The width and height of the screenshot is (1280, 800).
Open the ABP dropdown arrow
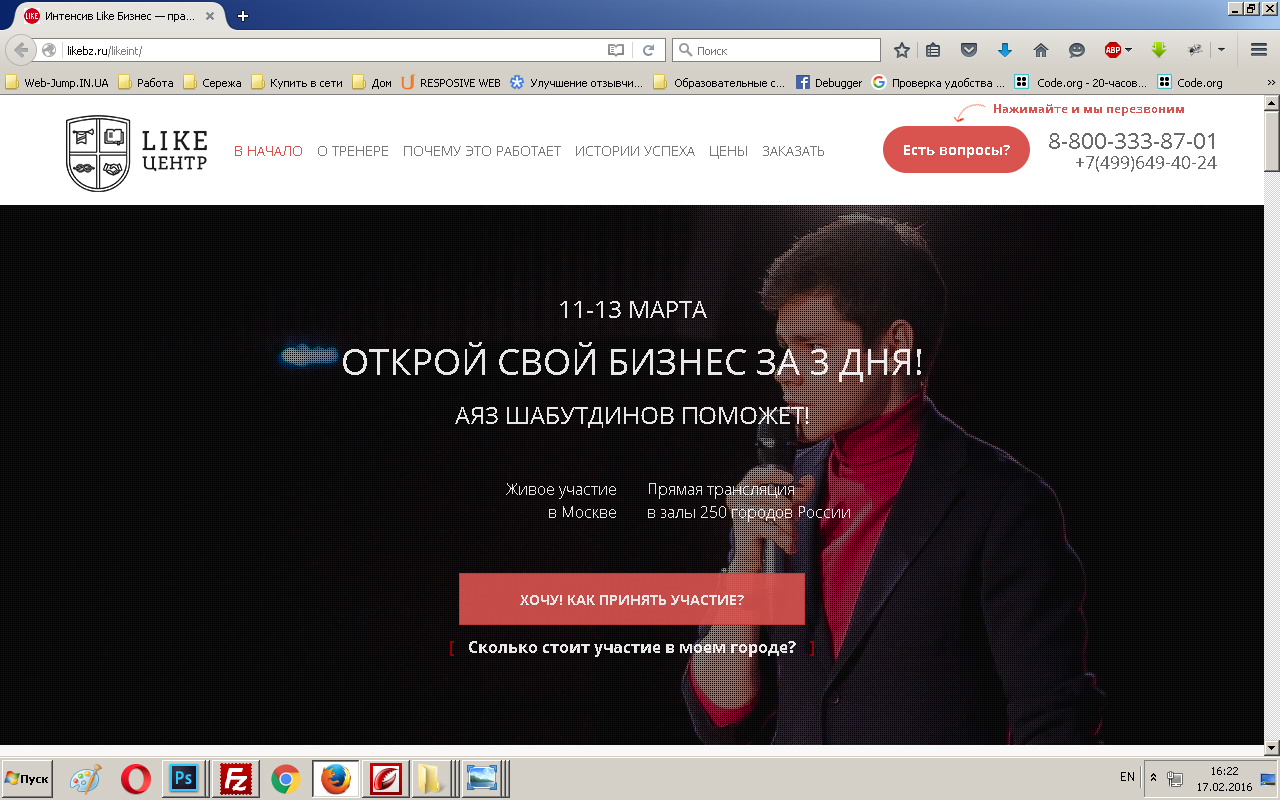point(1129,50)
